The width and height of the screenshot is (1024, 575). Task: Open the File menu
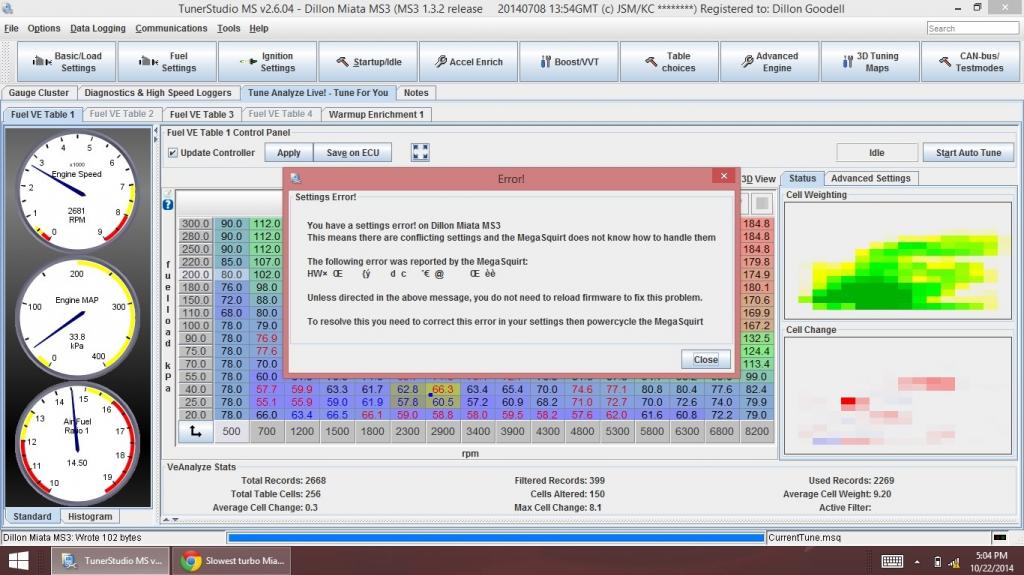[x=11, y=28]
